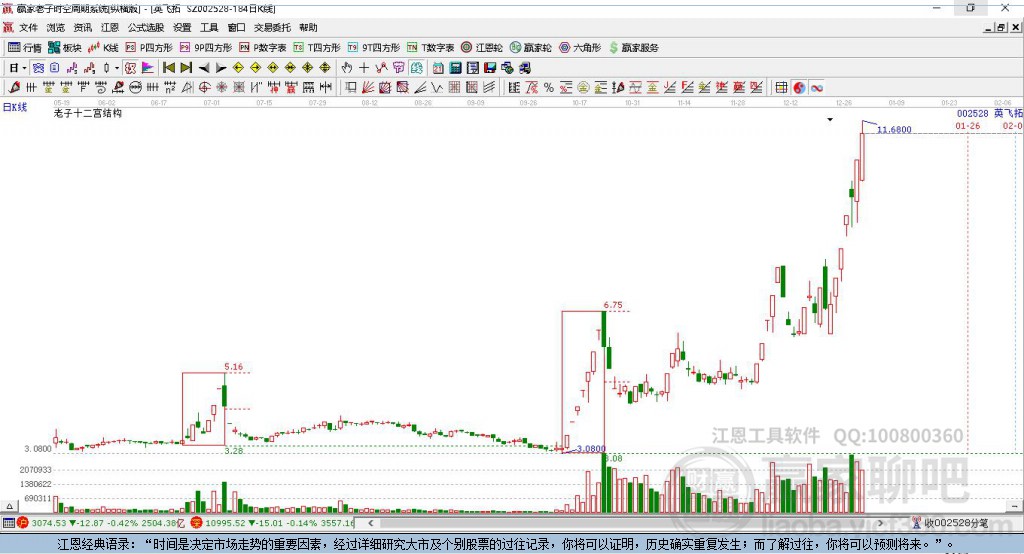Click the 11.6800 price high label
This screenshot has width=1024, height=554.
tap(894, 129)
